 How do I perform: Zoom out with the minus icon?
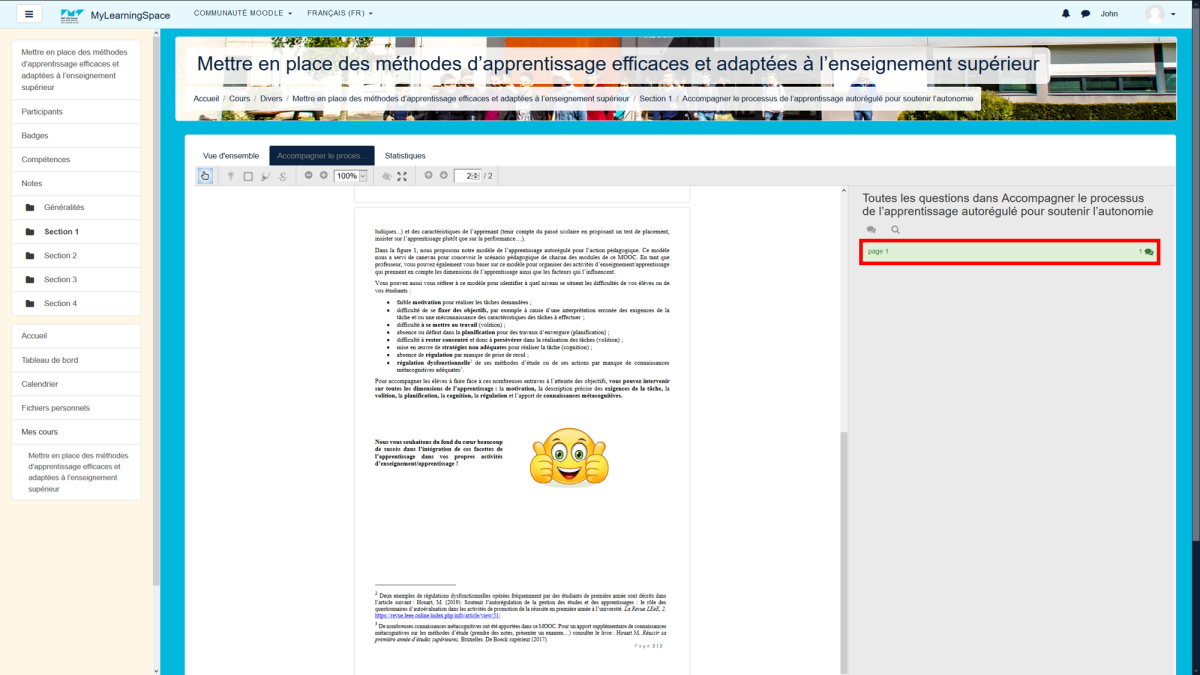click(x=309, y=175)
